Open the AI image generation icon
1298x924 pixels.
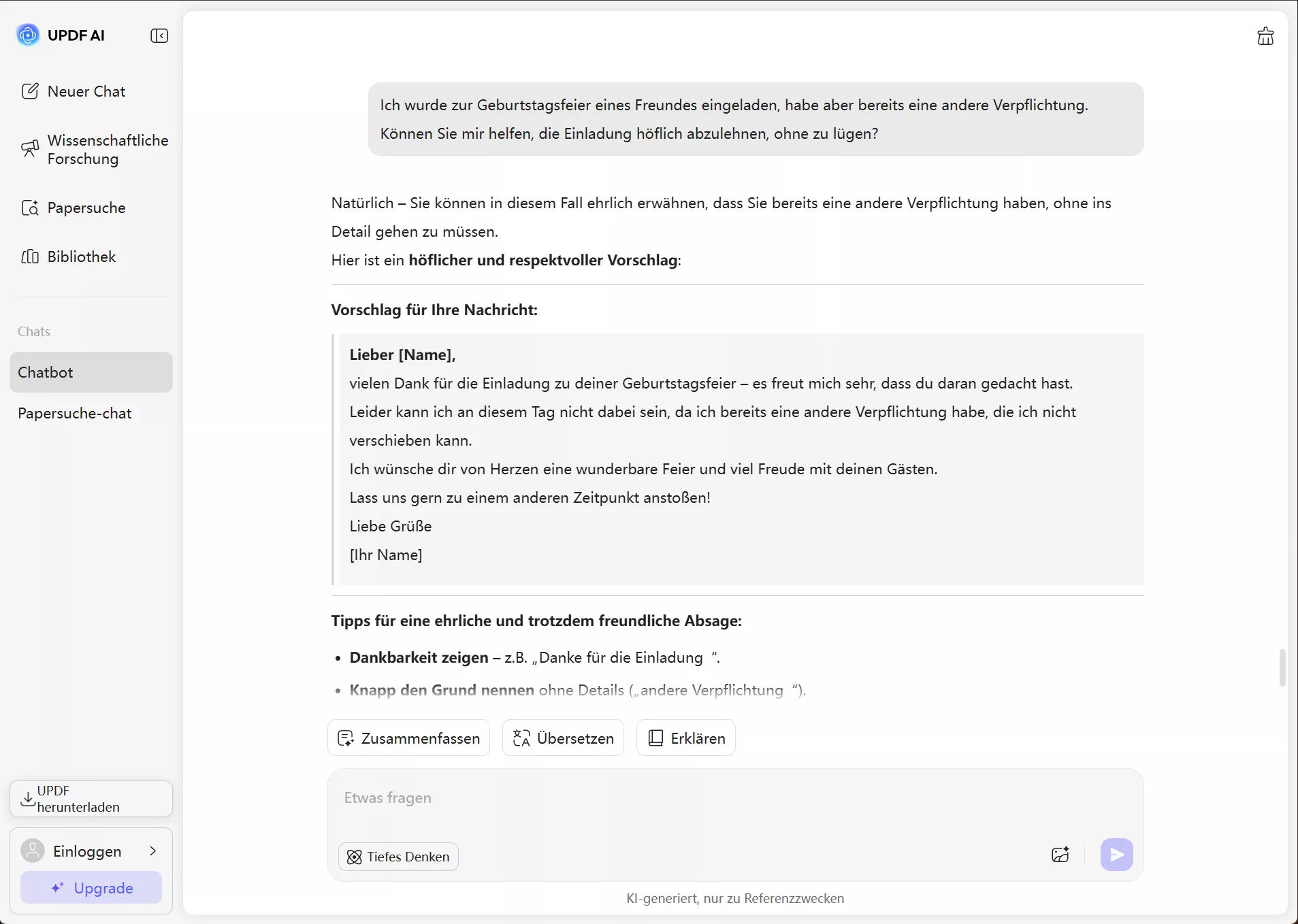point(1060,855)
